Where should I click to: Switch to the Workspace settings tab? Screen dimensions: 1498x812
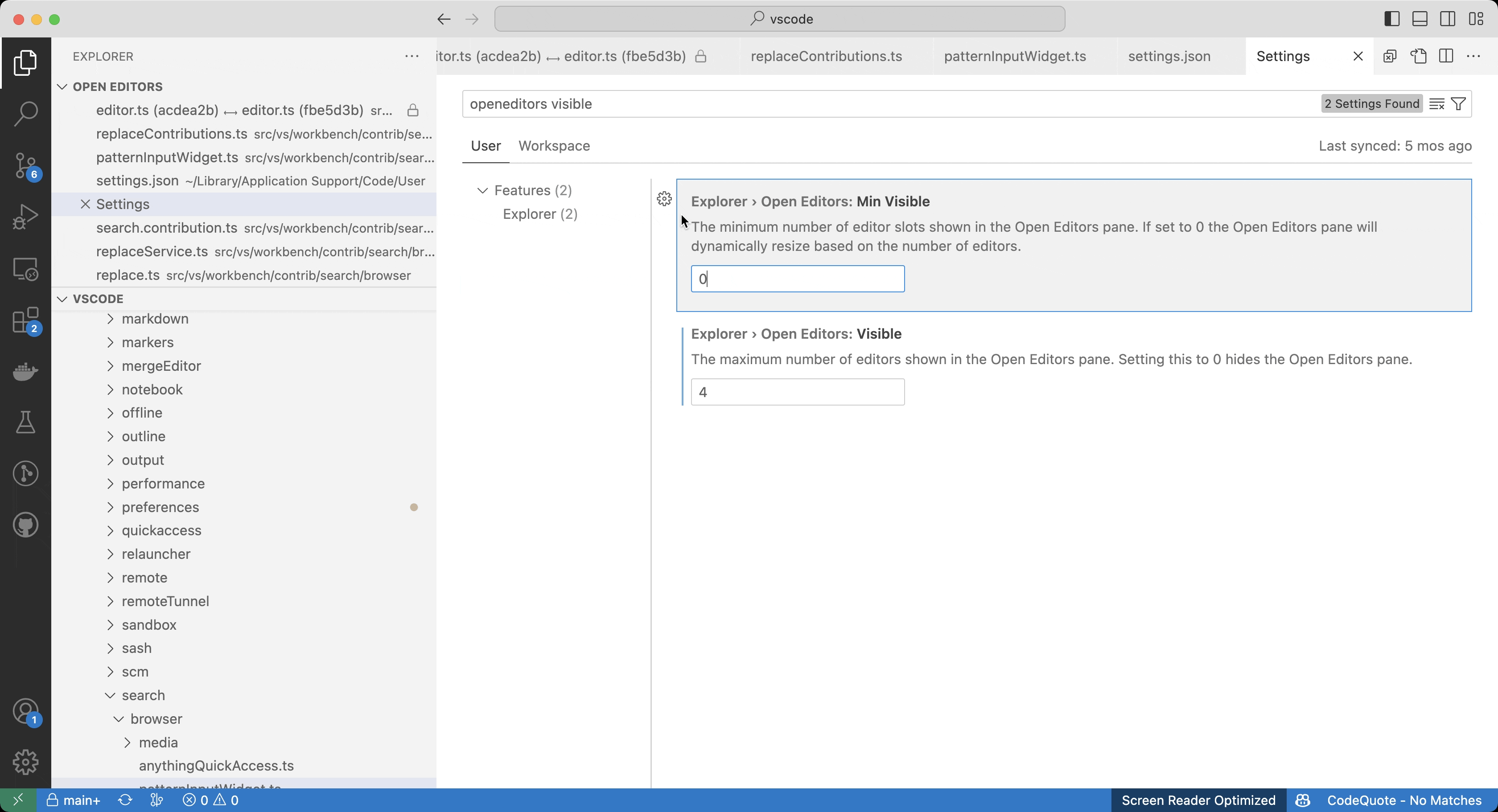point(554,146)
